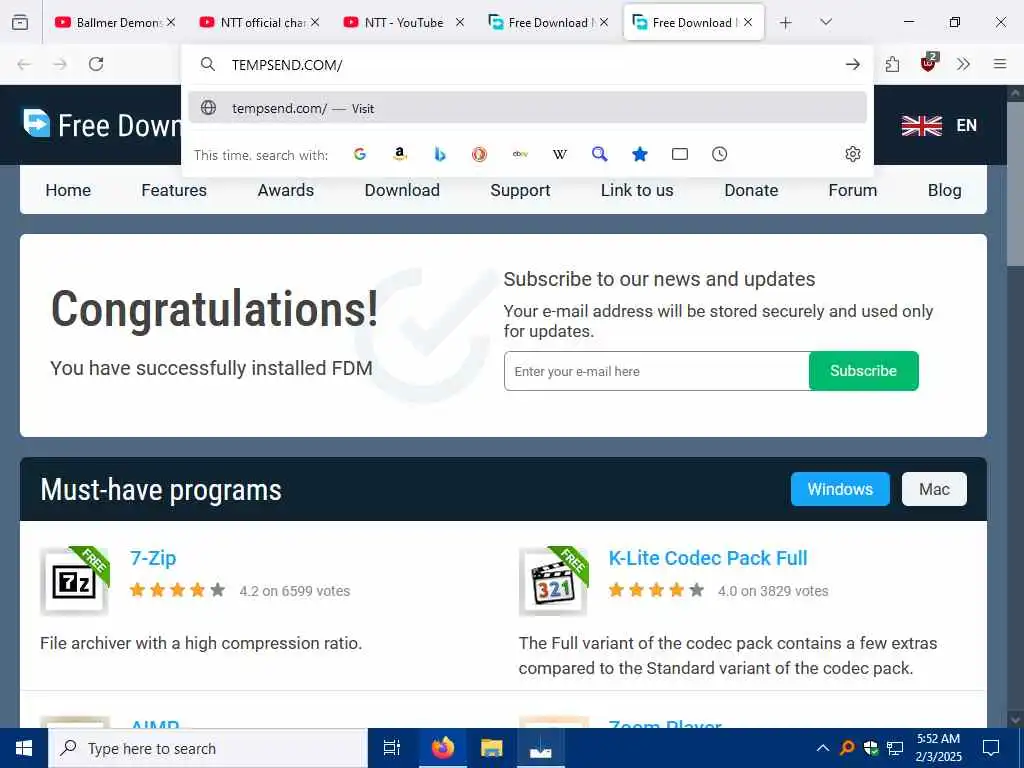
Task: Go back to previous page
Action: click(x=24, y=64)
